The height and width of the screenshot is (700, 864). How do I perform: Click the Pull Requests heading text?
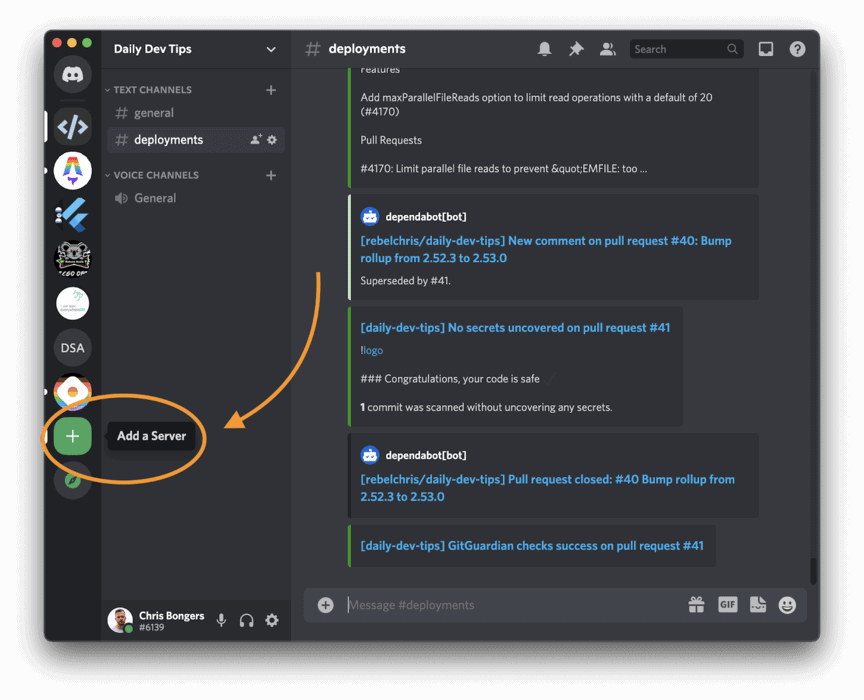tap(391, 141)
